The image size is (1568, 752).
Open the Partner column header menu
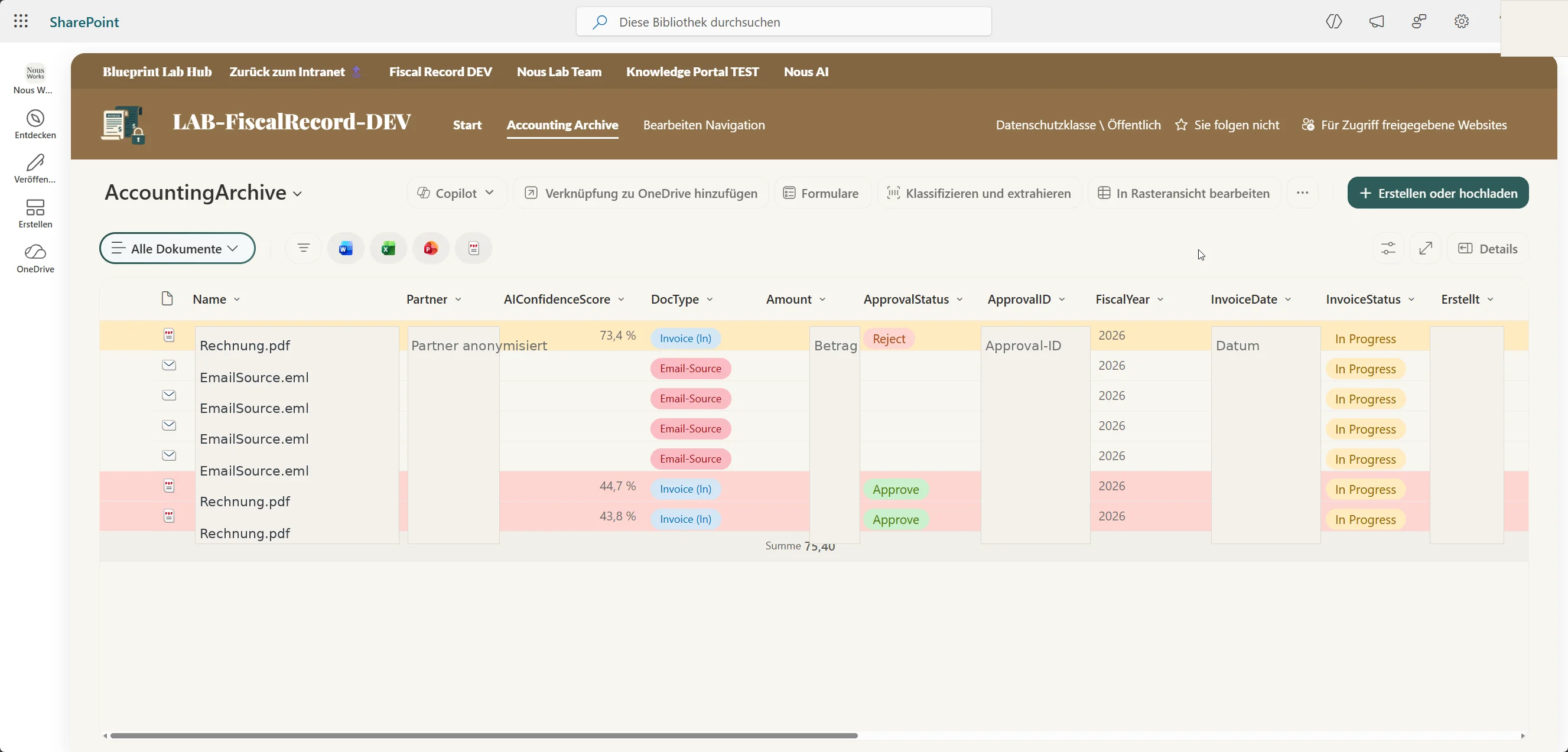[434, 300]
